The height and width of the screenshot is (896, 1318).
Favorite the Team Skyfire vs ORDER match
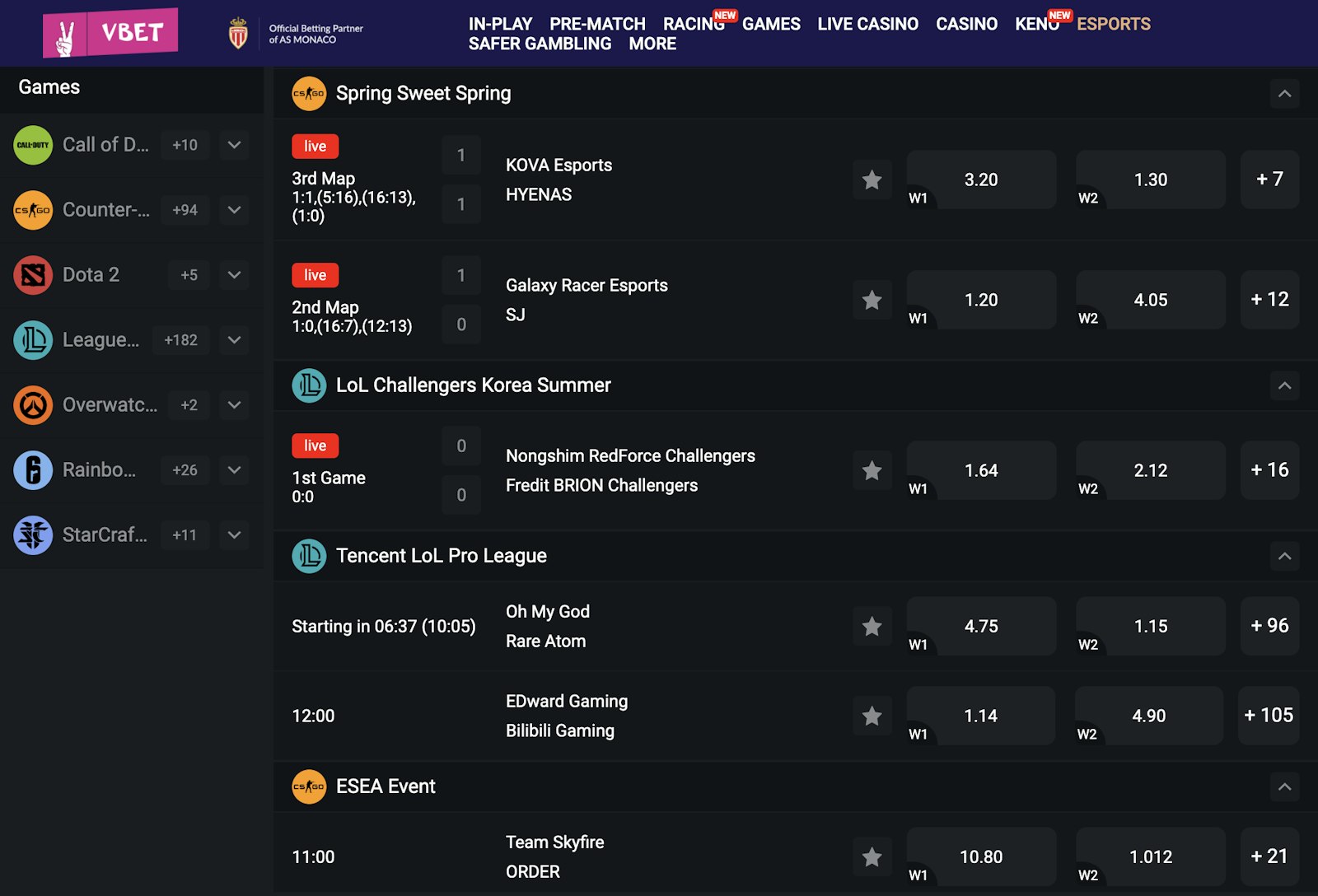tap(872, 857)
